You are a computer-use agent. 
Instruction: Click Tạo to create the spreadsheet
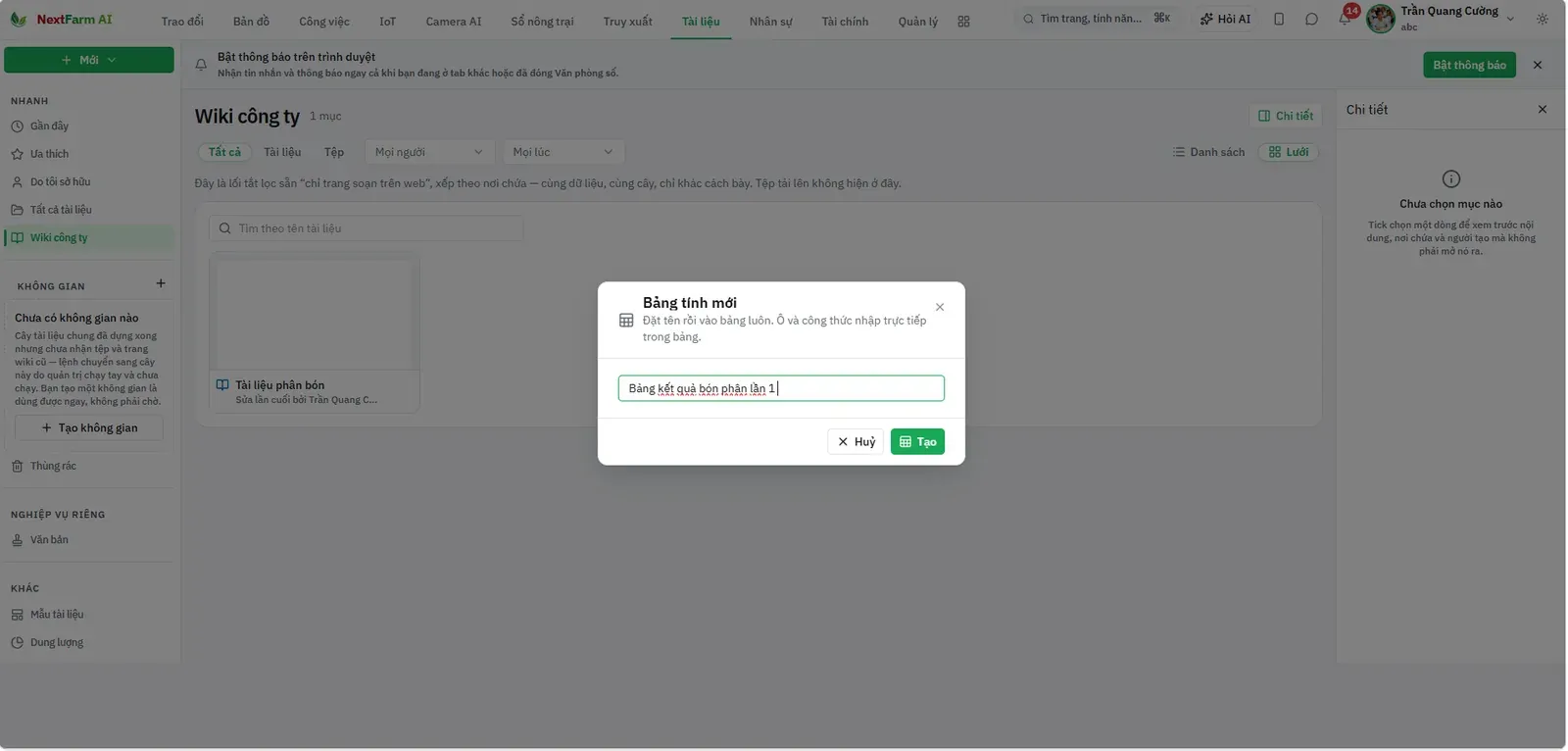pos(917,442)
